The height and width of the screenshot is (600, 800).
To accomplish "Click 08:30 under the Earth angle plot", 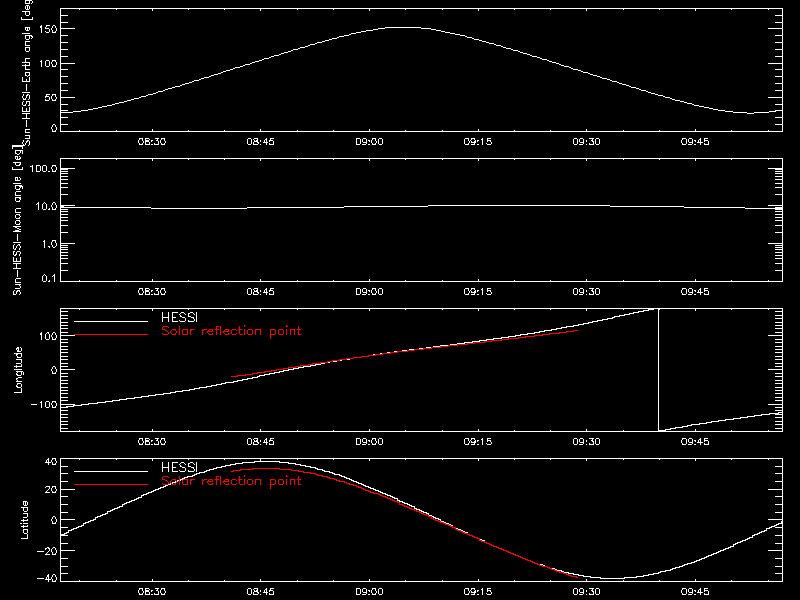I will (152, 142).
